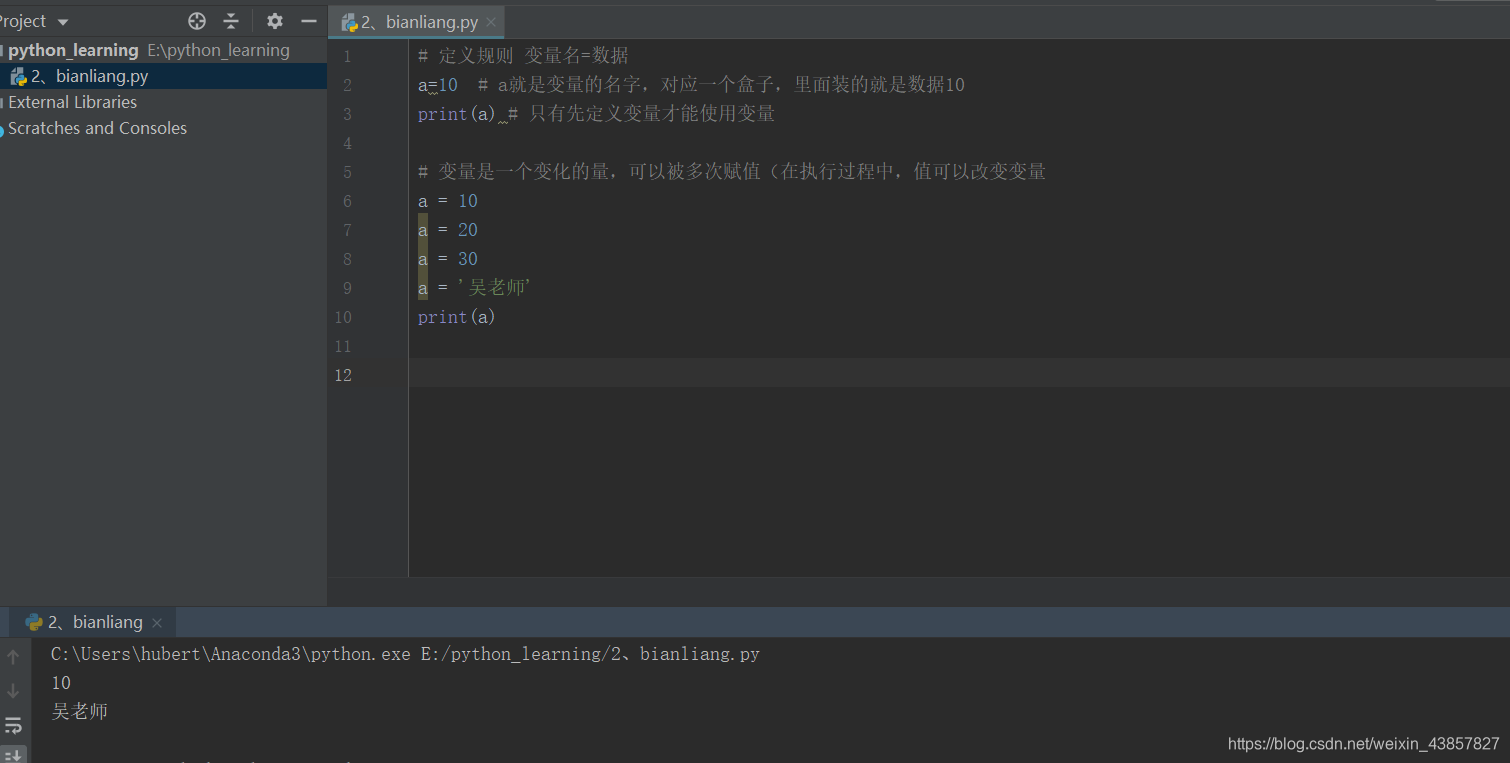Hide the Project tool window

tap(309, 21)
